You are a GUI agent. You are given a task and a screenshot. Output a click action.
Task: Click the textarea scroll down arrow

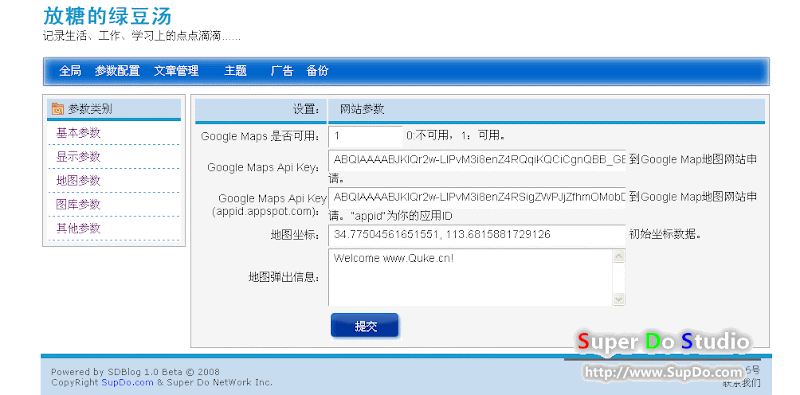619,299
